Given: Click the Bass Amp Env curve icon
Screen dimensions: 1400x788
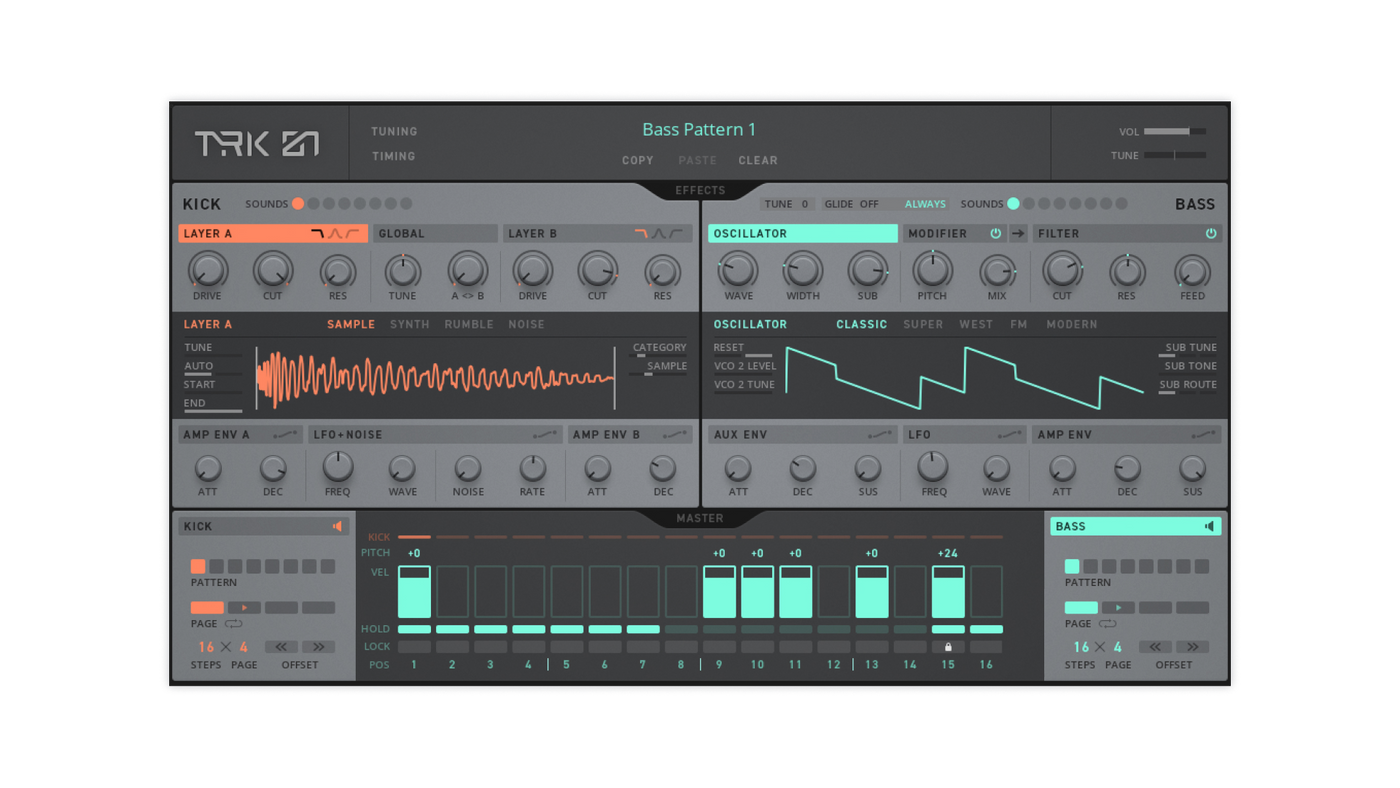Looking at the screenshot, I should tap(1204, 435).
